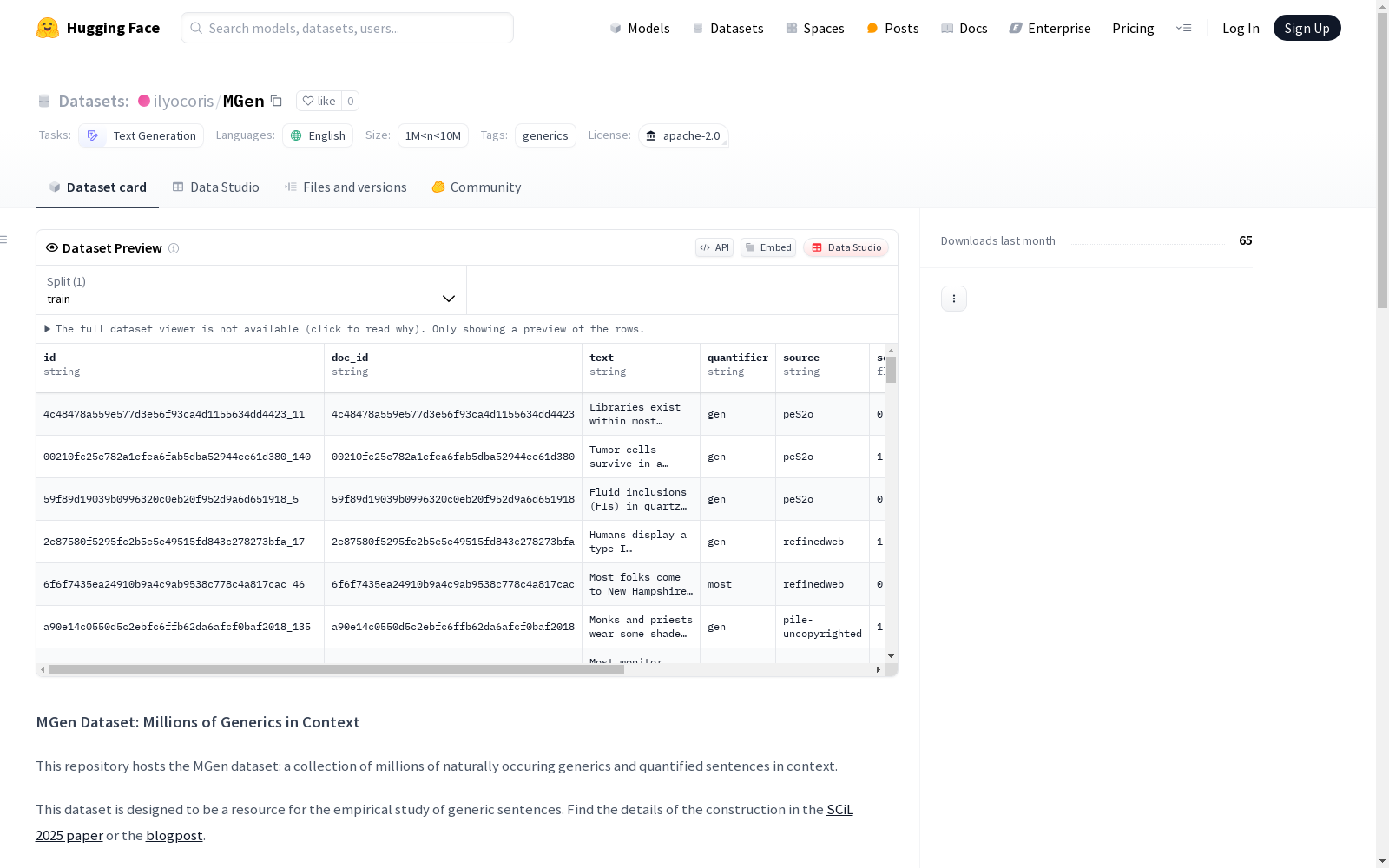
Task: Select the id cell ending in 4423_11
Action: pyautogui.click(x=181, y=414)
